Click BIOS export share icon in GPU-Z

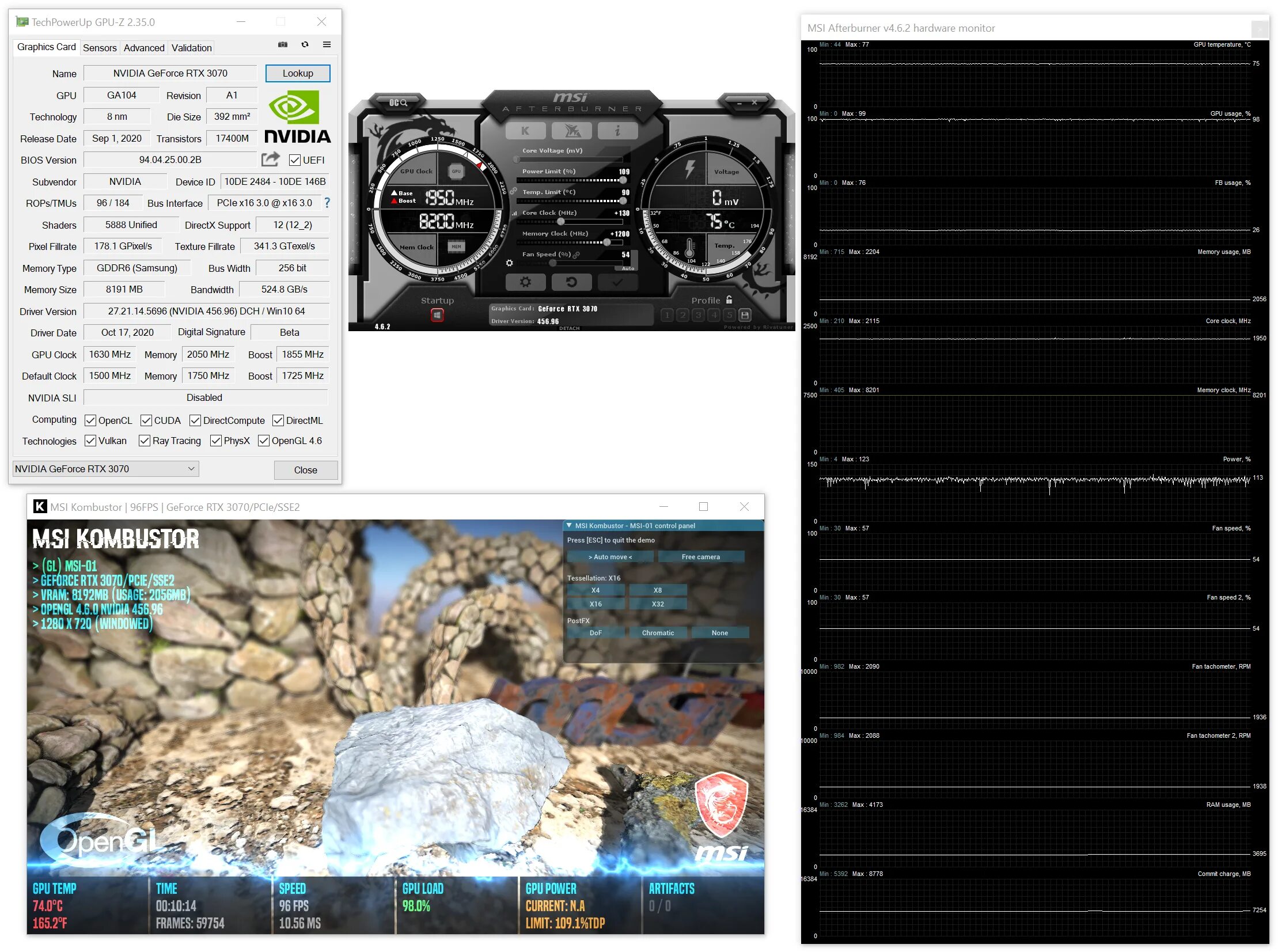pos(270,159)
